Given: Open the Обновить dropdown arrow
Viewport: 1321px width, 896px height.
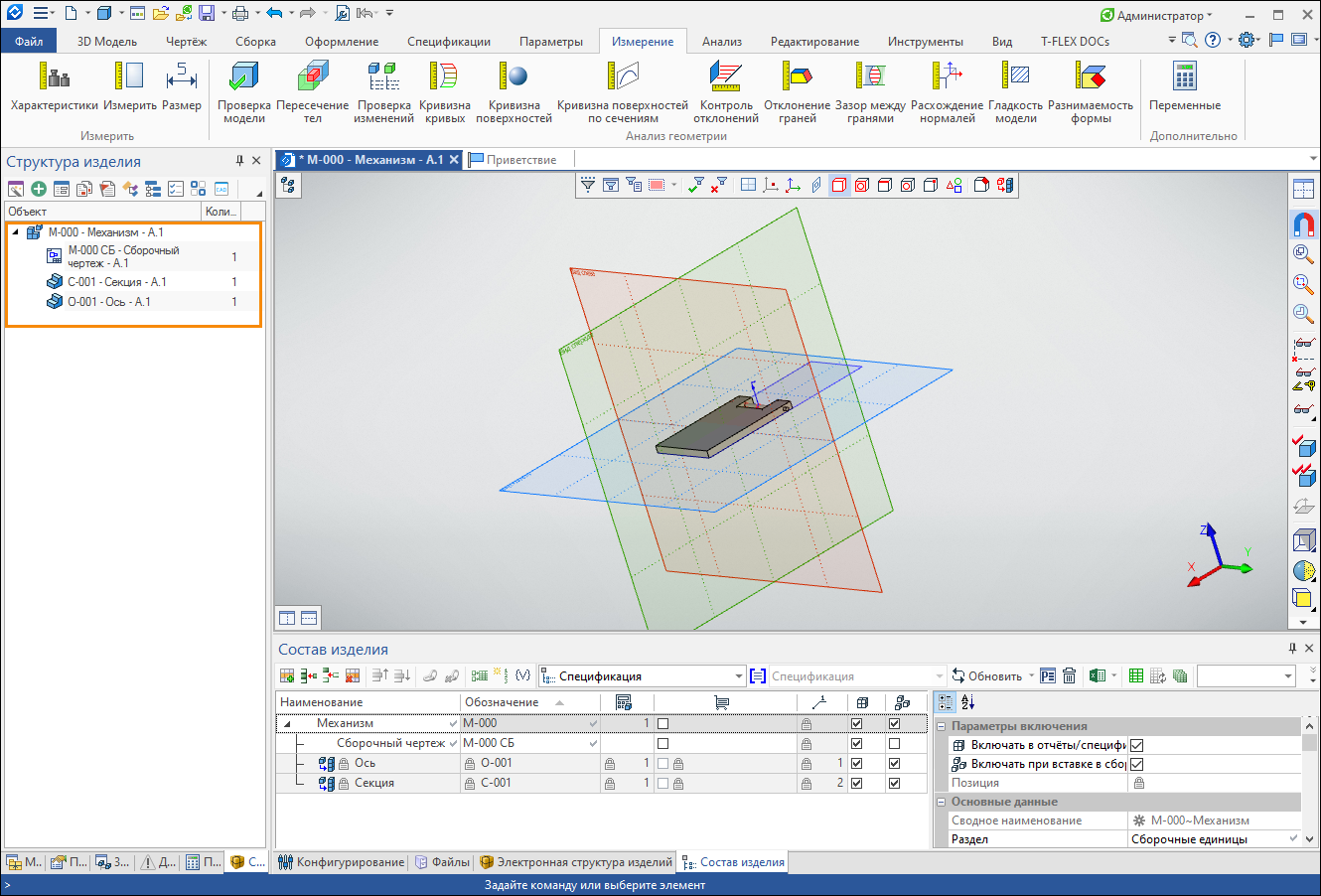Looking at the screenshot, I should tap(1031, 676).
